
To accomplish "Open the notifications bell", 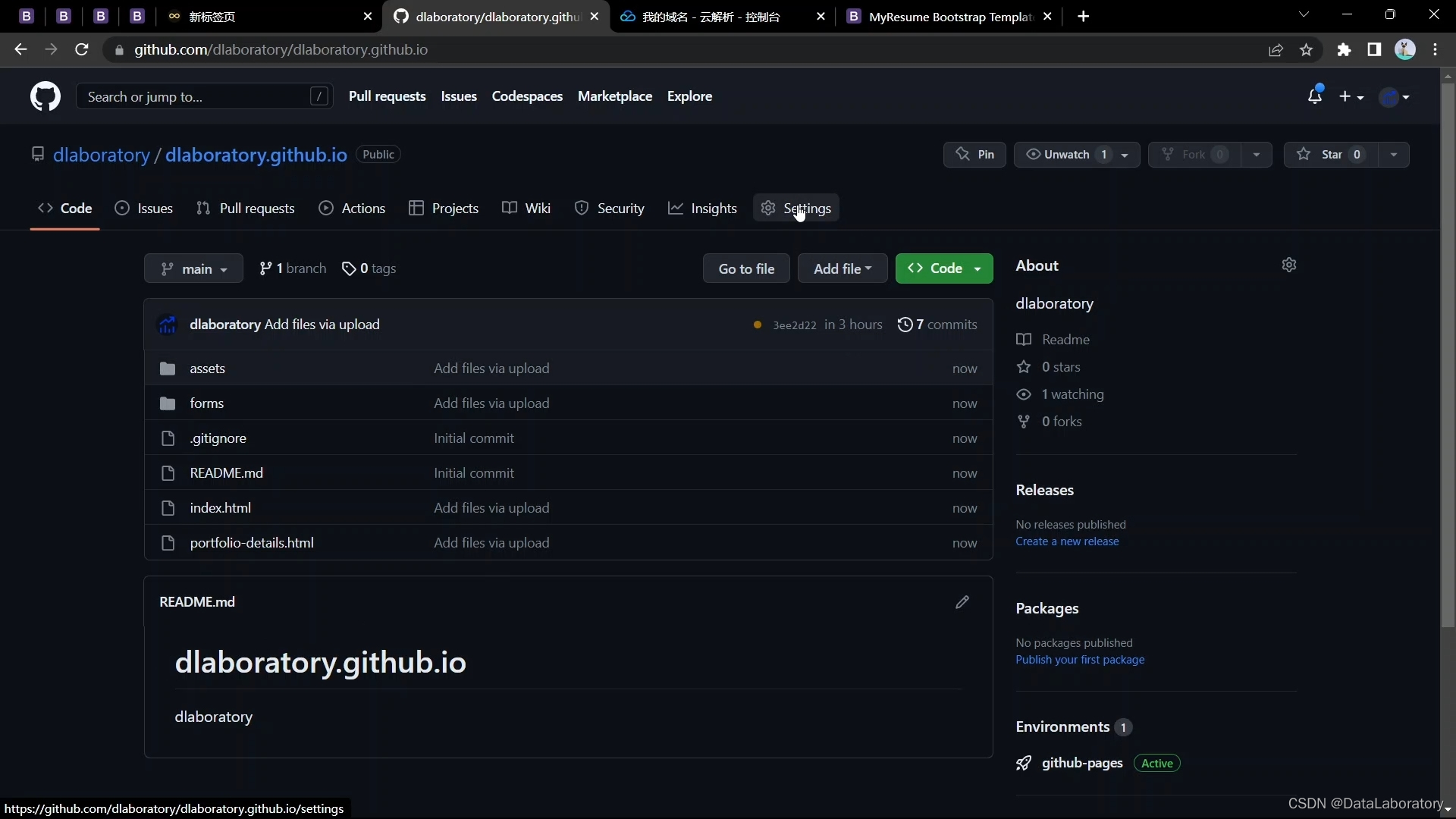I will tap(1314, 96).
